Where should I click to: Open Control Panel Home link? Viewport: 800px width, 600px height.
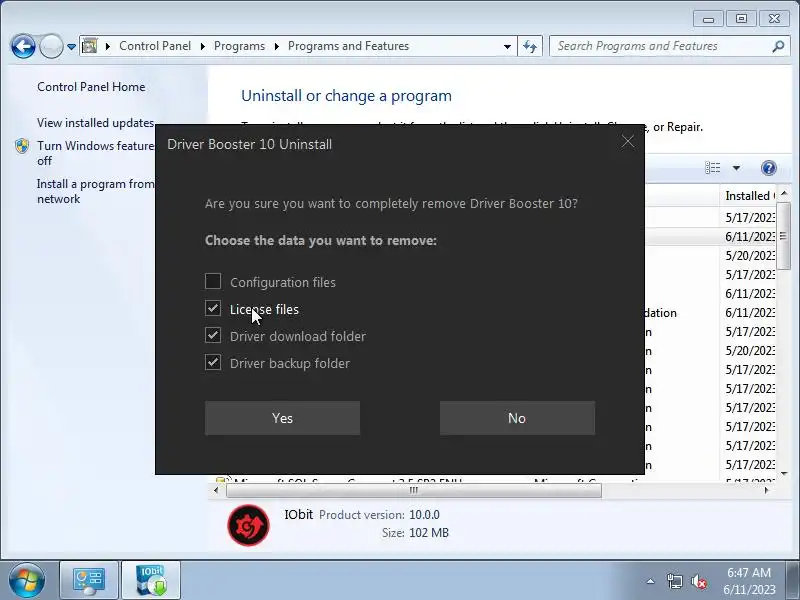point(91,87)
